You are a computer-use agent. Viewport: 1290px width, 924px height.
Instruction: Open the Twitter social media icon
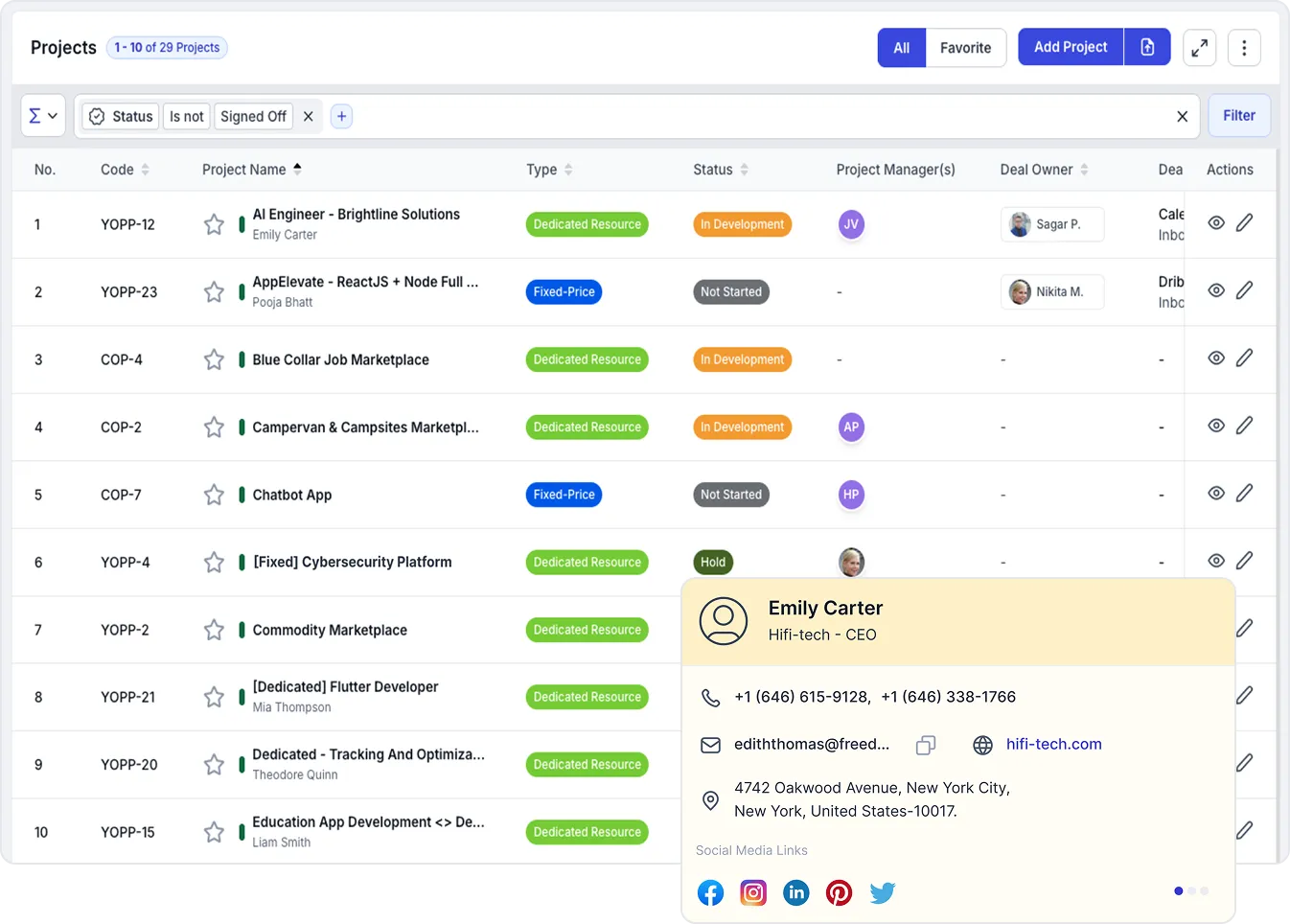[x=882, y=892]
